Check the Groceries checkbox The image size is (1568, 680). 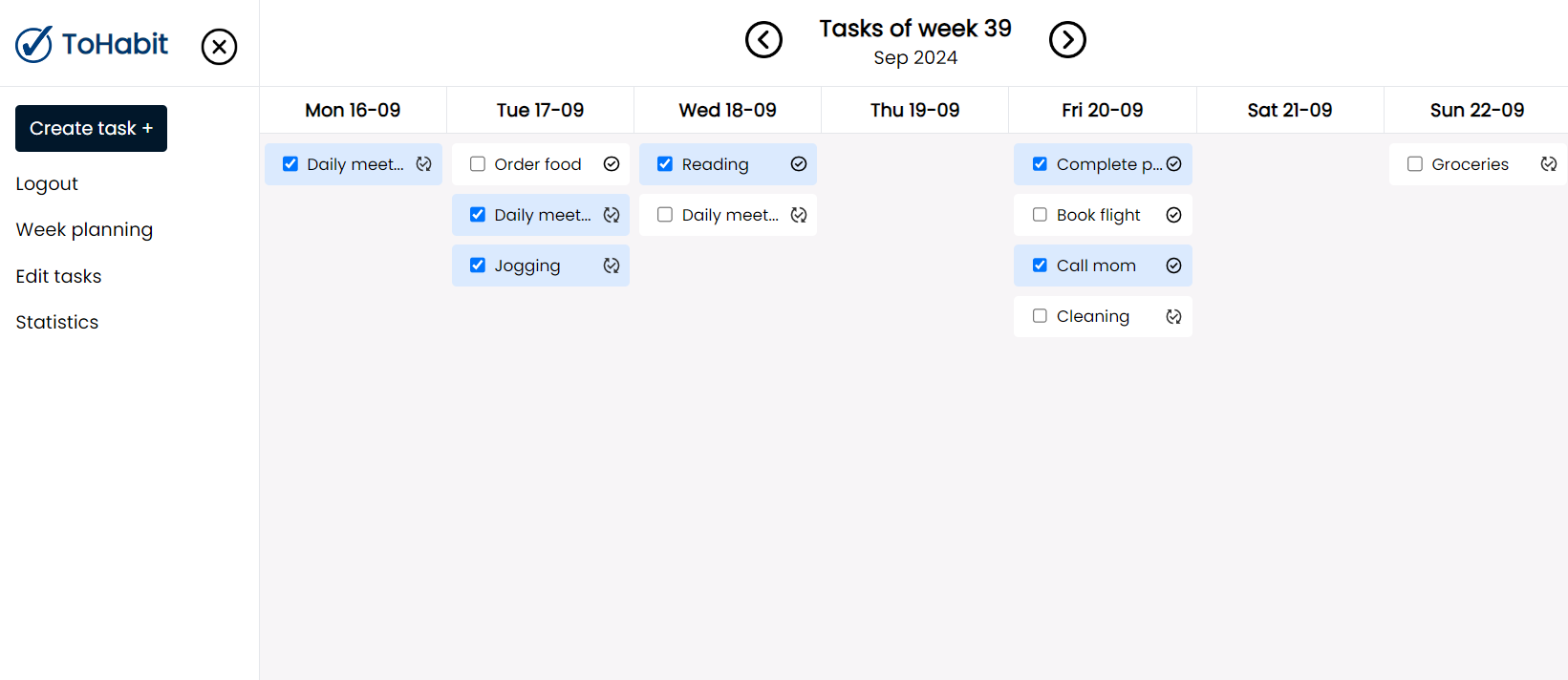pyautogui.click(x=1415, y=164)
